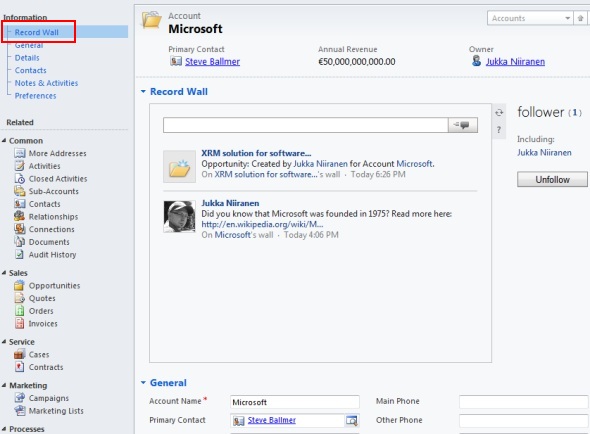Image resolution: width=590 pixels, height=434 pixels.
Task: Open the Campaigns icon
Action: click(20, 398)
